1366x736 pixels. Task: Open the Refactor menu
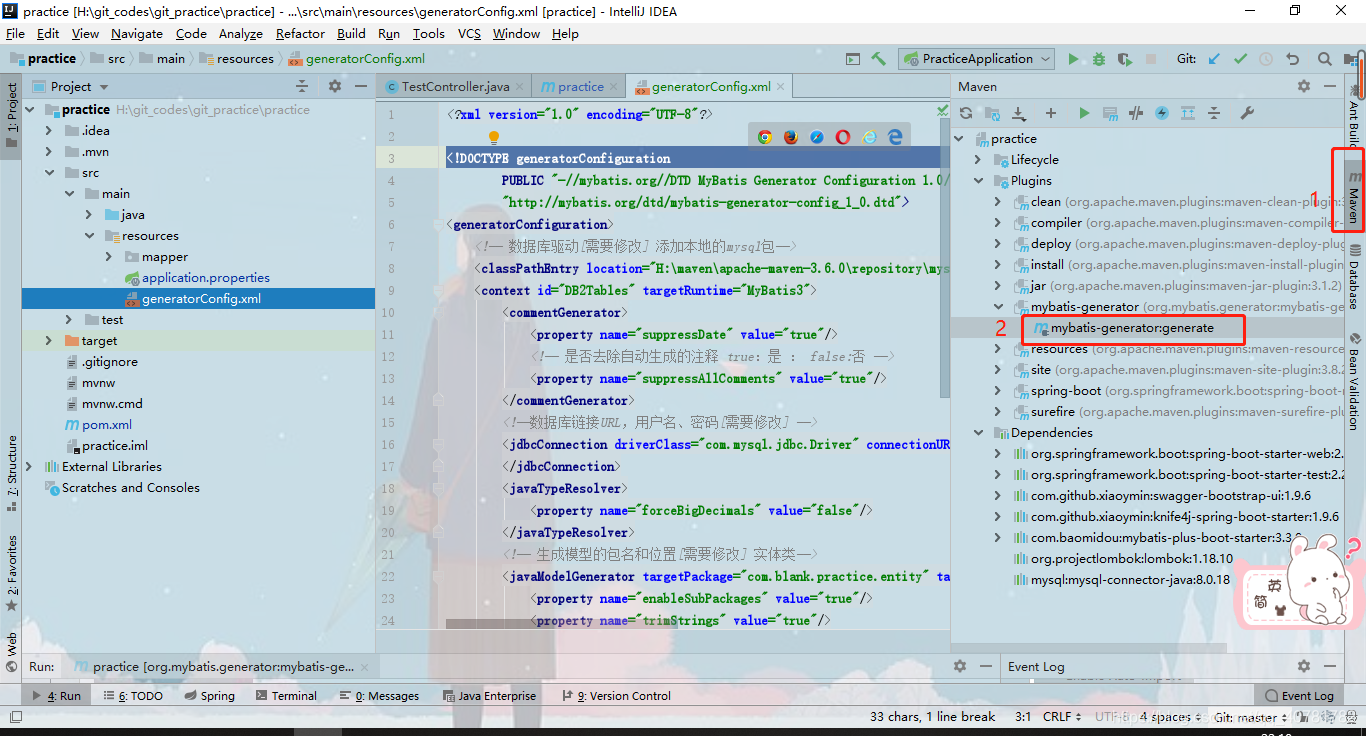coord(300,33)
